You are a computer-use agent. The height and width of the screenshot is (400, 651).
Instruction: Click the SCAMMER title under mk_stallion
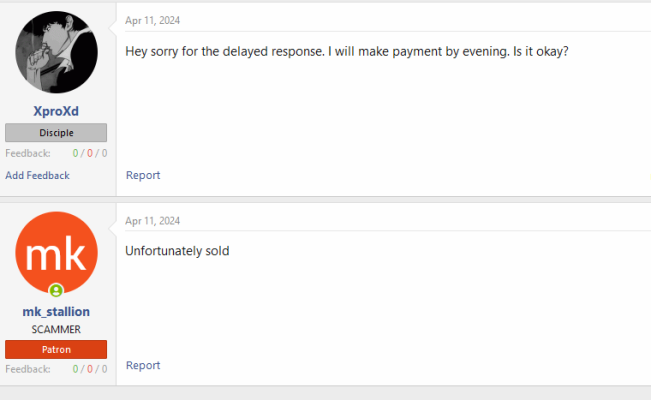click(x=56, y=329)
